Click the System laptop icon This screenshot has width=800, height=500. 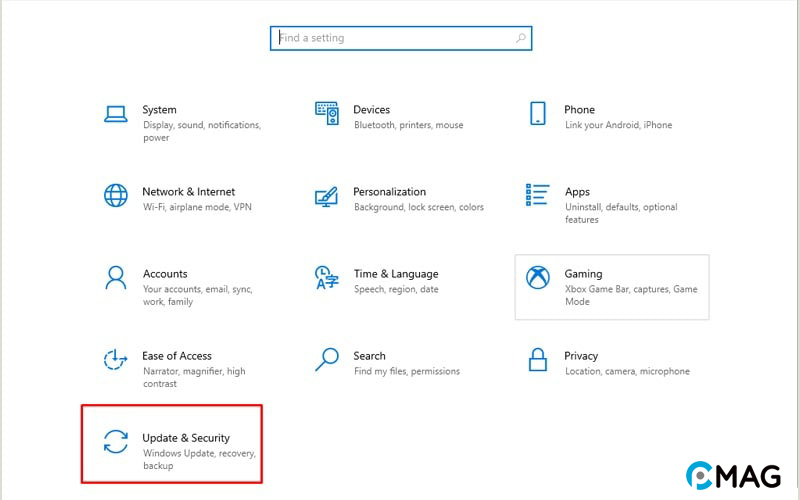116,113
